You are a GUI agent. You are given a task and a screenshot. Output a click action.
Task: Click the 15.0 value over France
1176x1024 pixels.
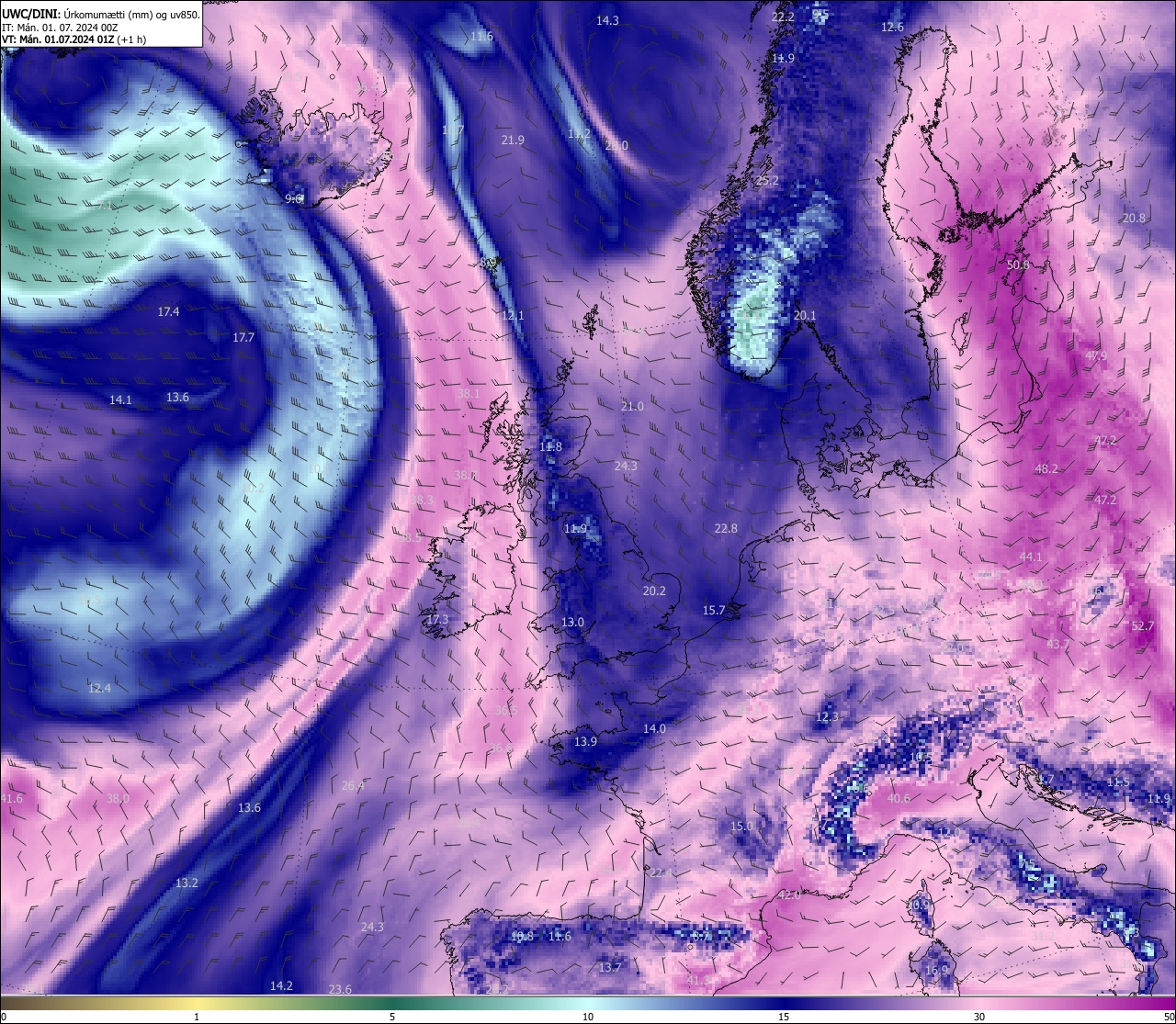(741, 827)
